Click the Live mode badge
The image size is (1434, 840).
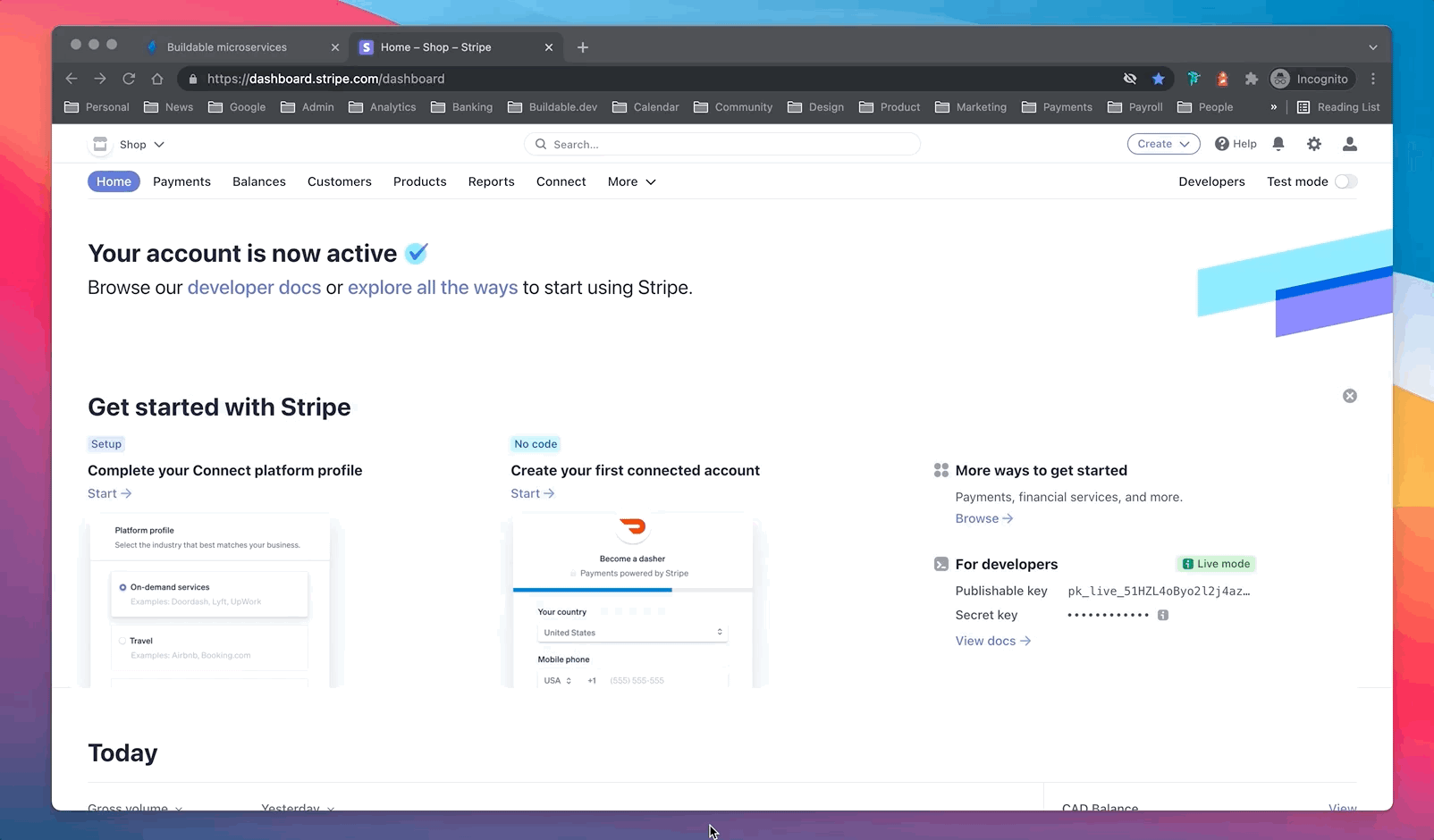pyautogui.click(x=1217, y=564)
